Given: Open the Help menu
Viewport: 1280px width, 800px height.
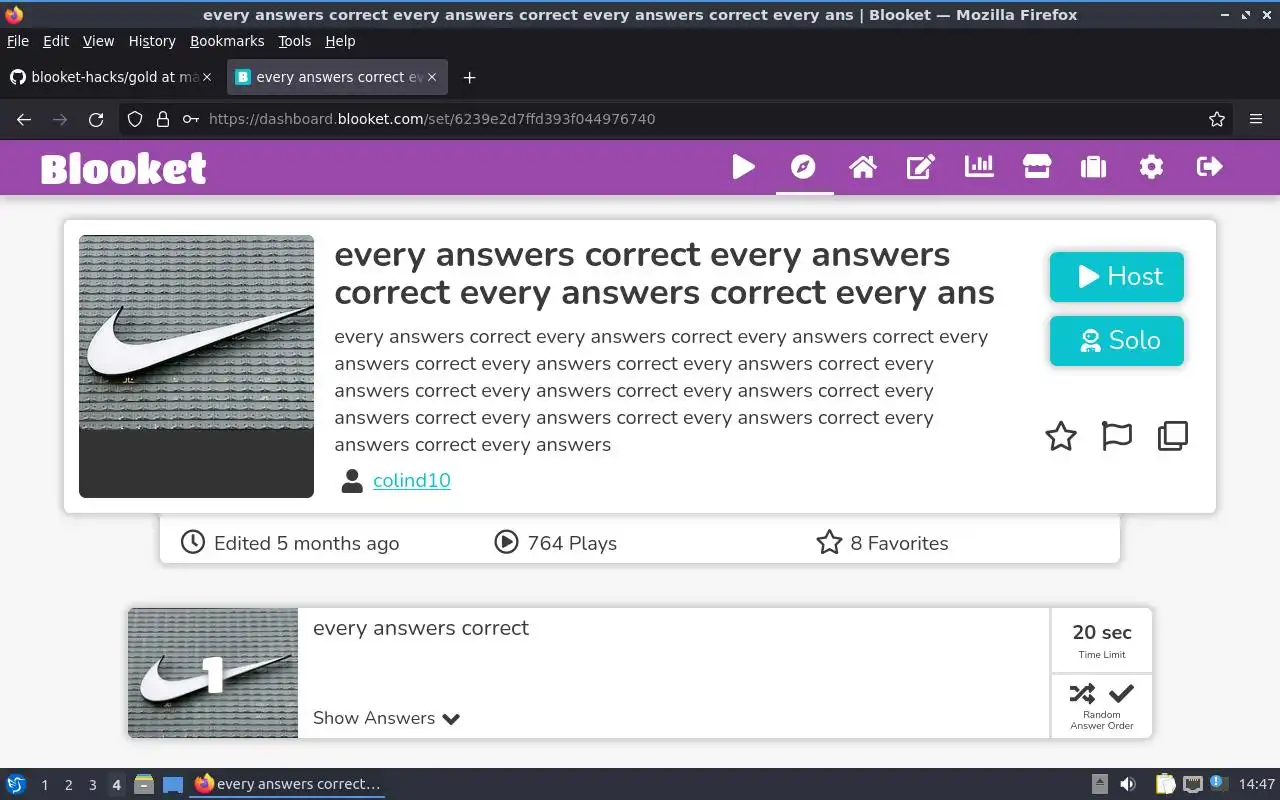Looking at the screenshot, I should click(340, 41).
